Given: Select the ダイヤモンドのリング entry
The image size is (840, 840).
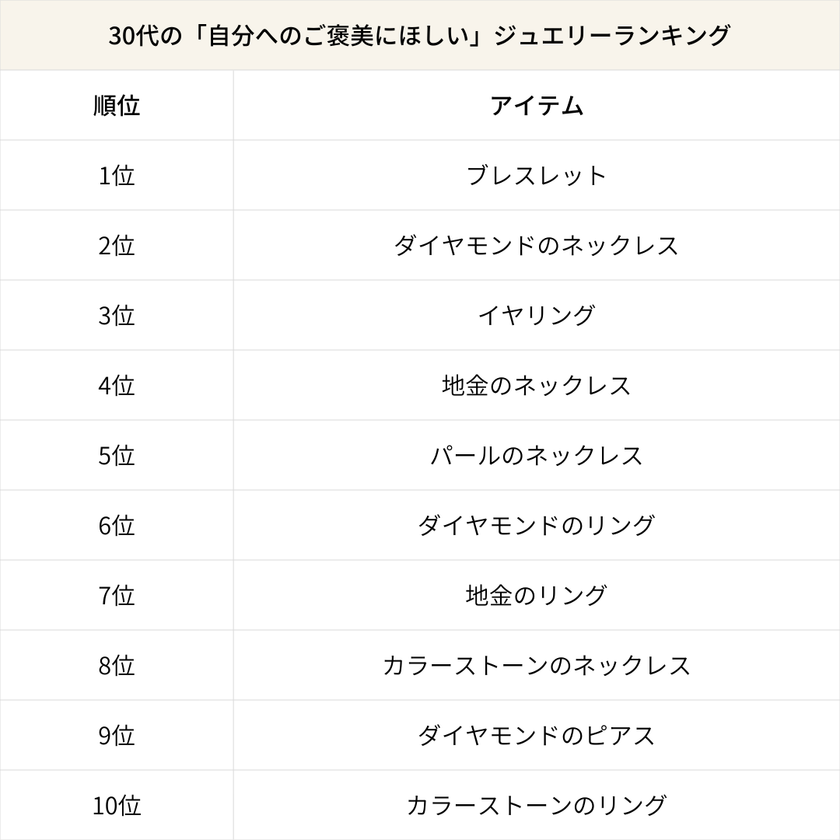Looking at the screenshot, I should (536, 526).
